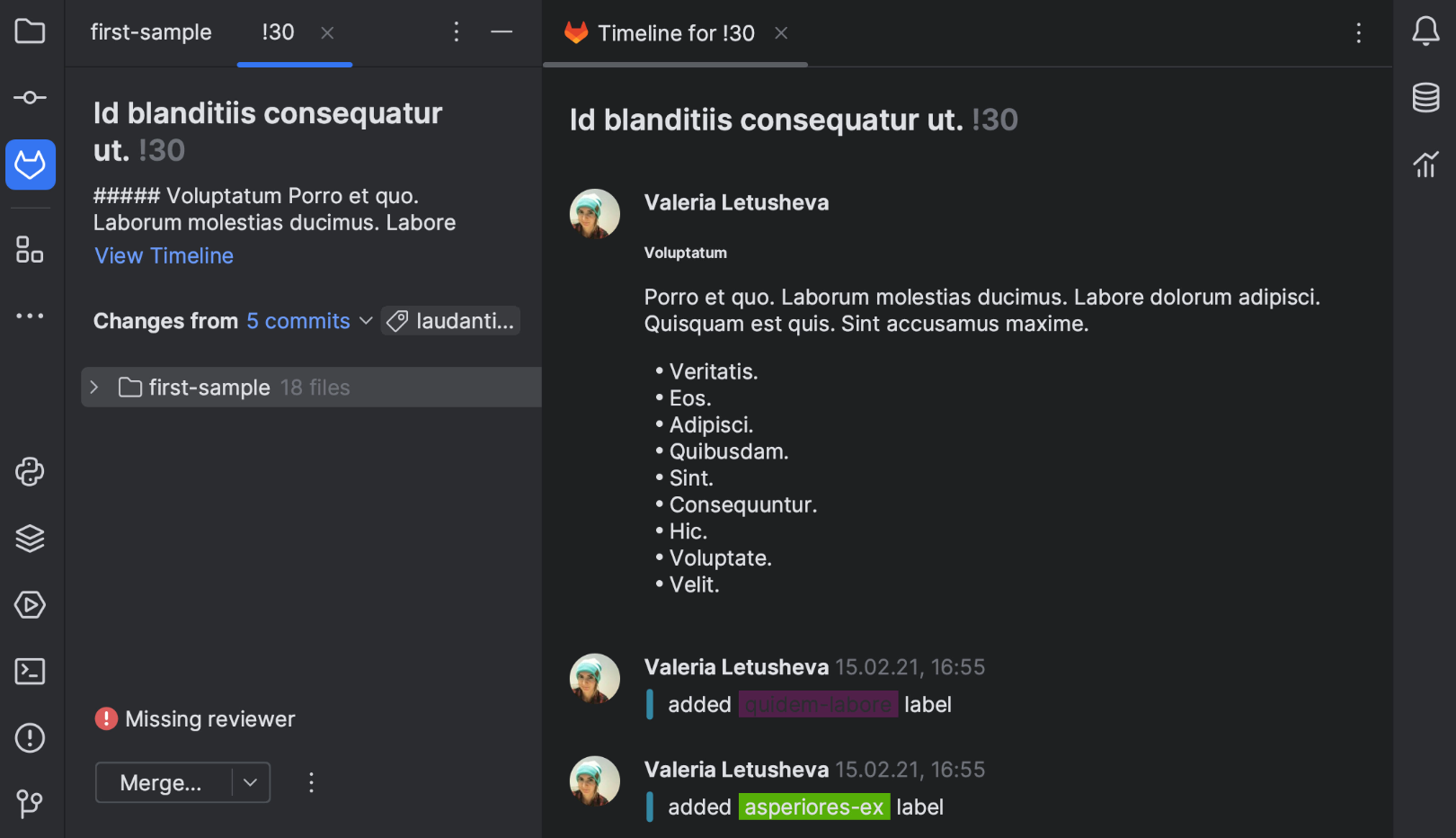This screenshot has width=1456, height=838.
Task: Click the green asperiores-ex label
Action: (x=813, y=807)
